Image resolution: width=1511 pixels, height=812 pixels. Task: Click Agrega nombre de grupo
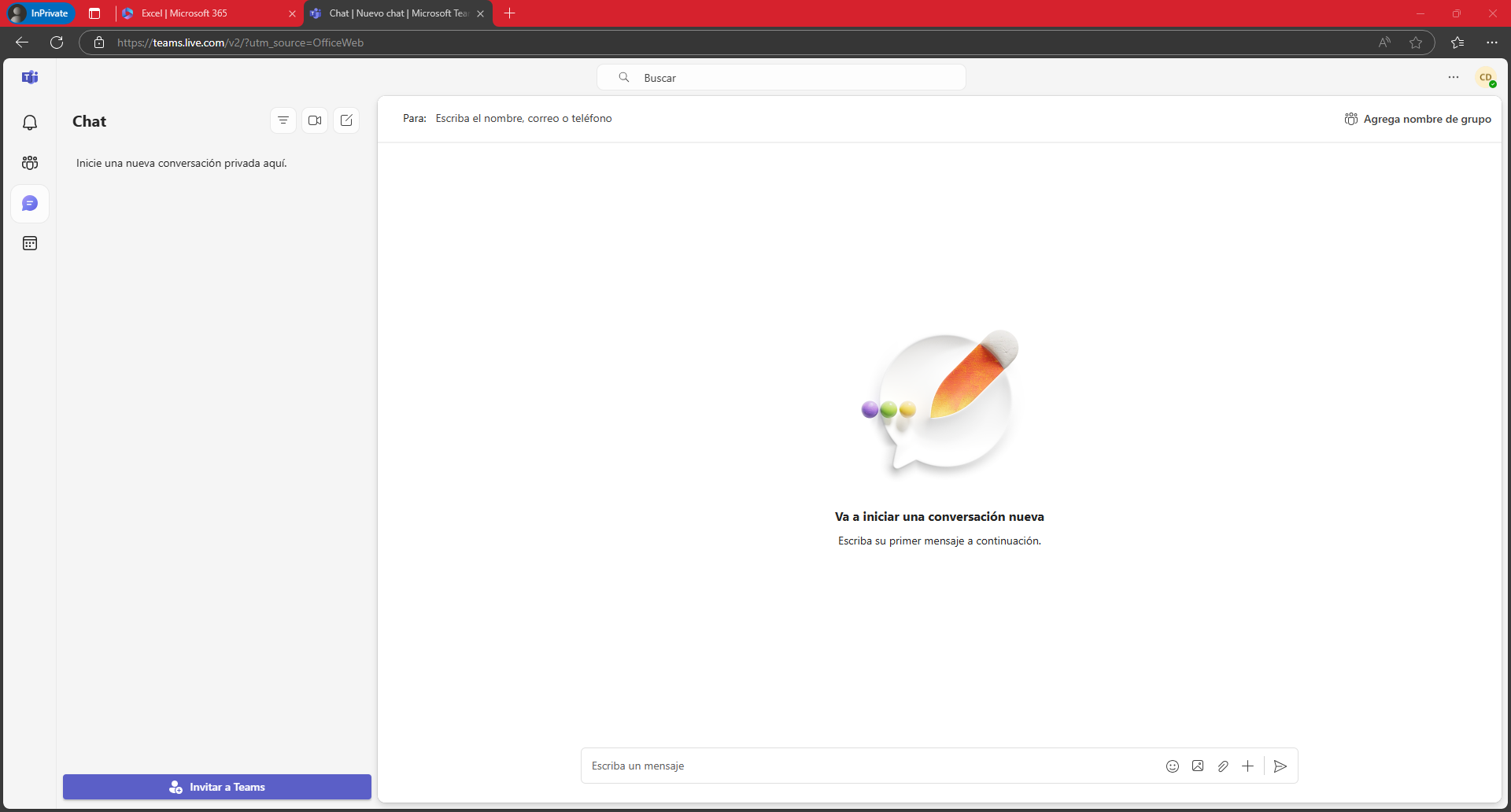[1417, 119]
